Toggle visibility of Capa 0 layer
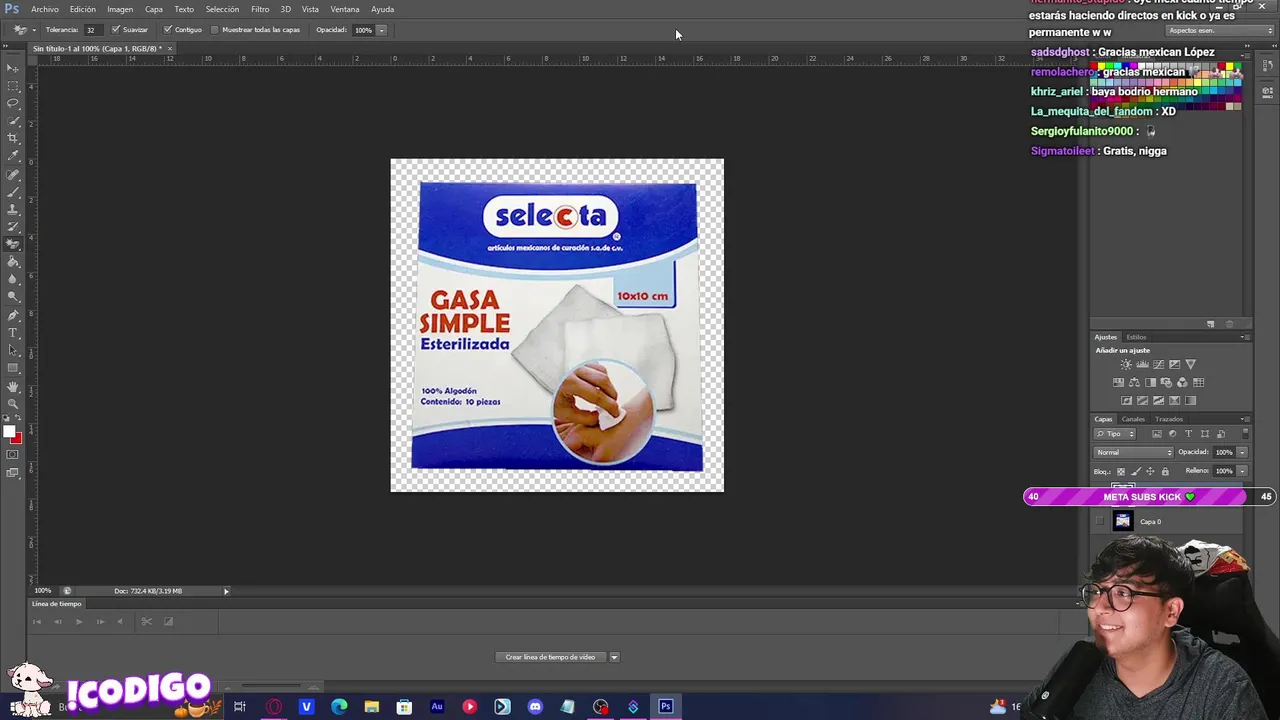The width and height of the screenshot is (1280, 720). tap(1100, 521)
